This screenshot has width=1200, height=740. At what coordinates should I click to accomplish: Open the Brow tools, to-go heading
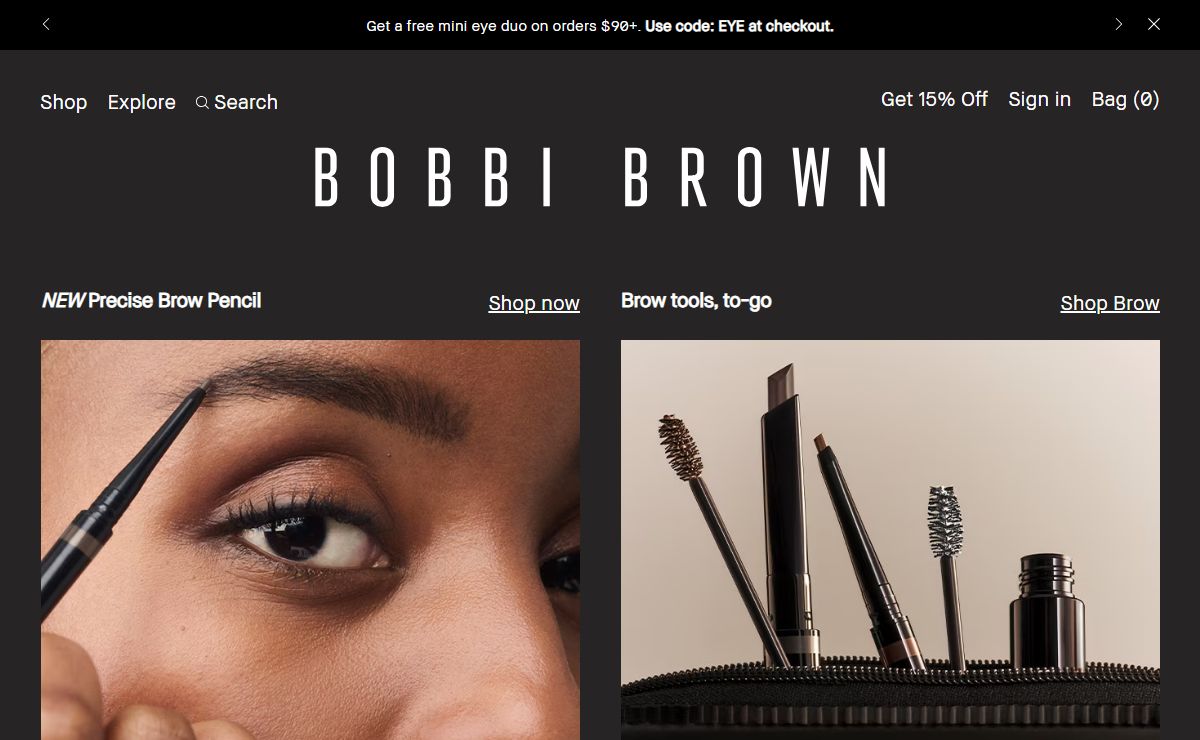click(x=696, y=300)
